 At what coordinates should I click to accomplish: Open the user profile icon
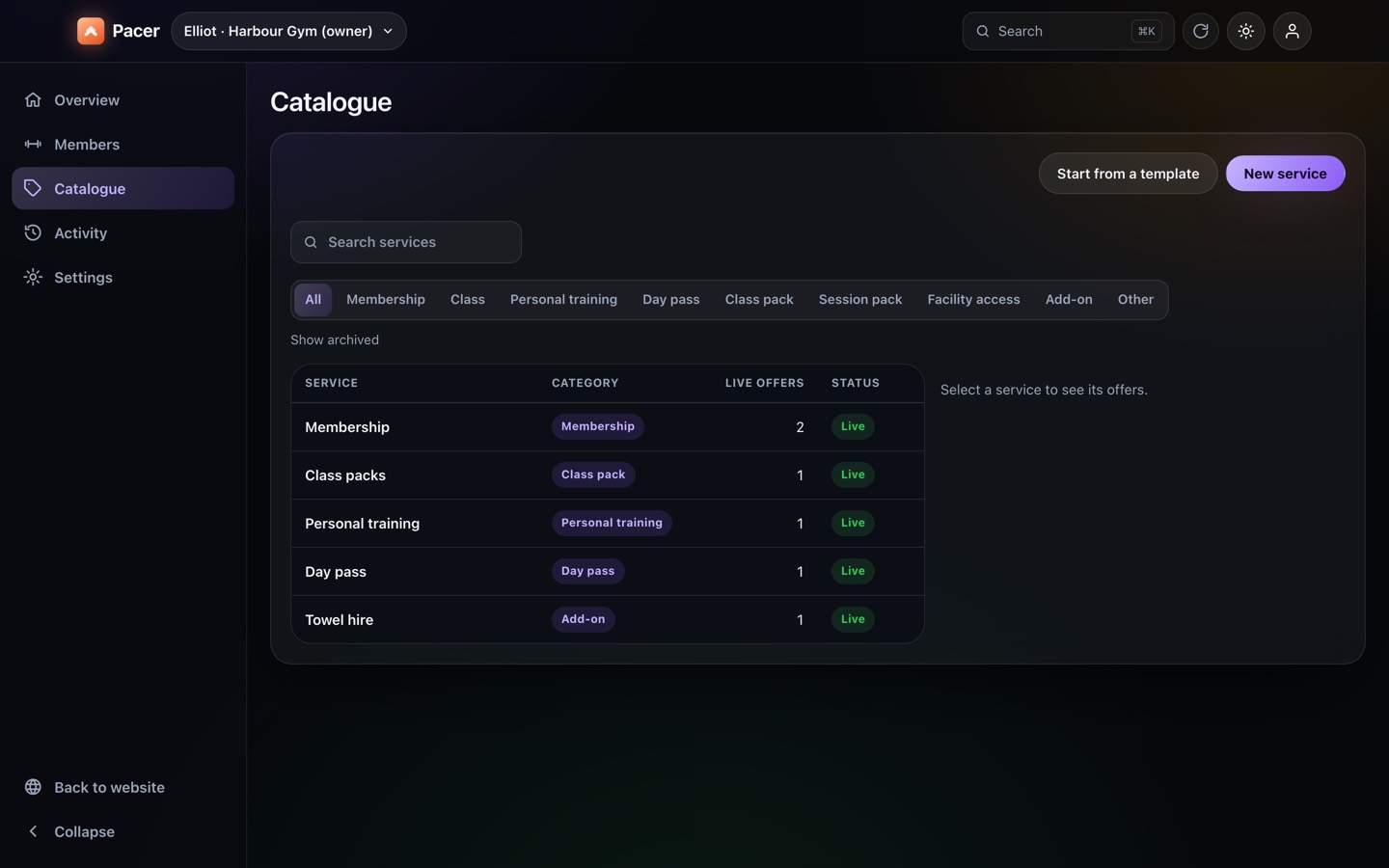tap(1293, 31)
